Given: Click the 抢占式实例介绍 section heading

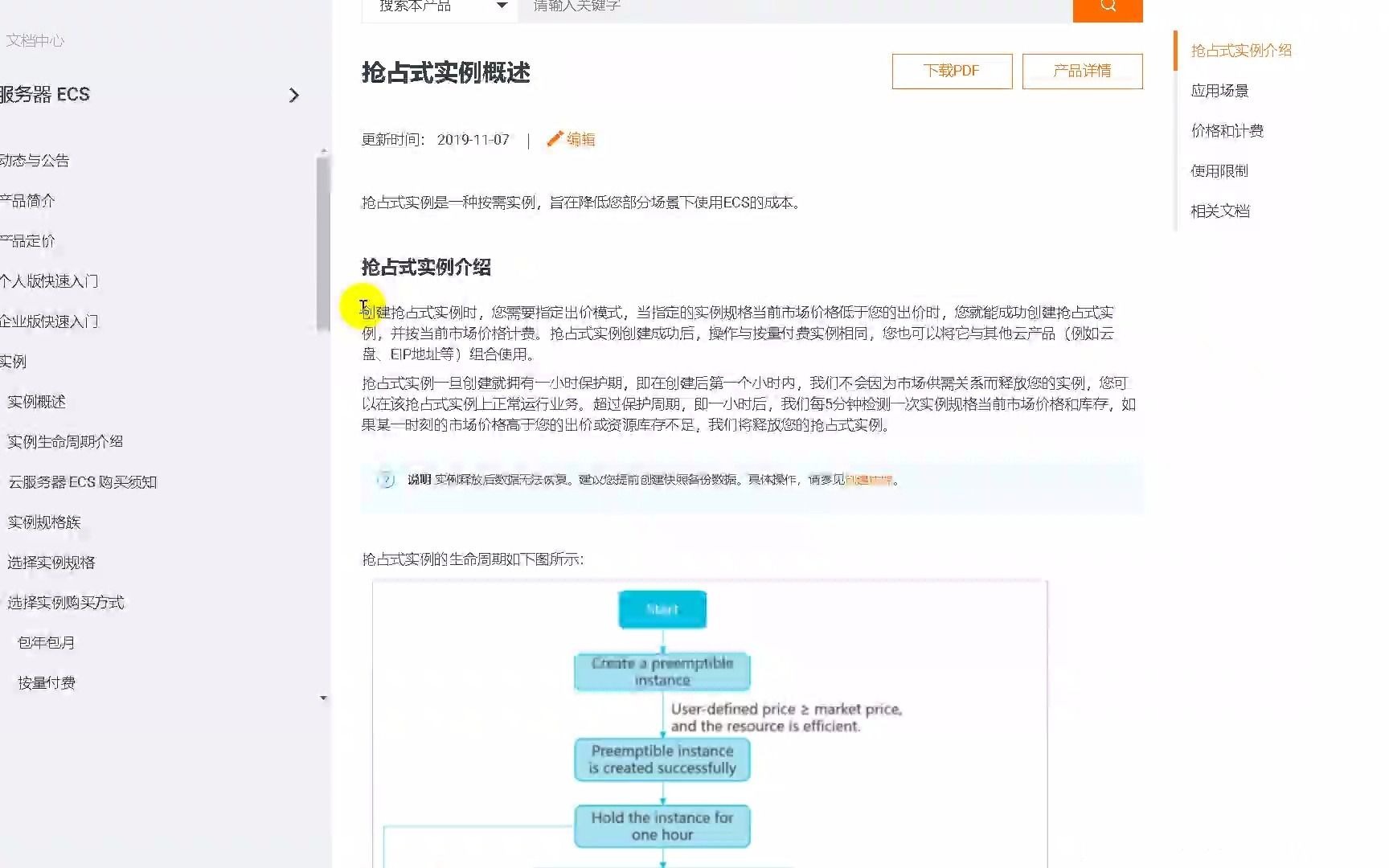Looking at the screenshot, I should [x=426, y=267].
